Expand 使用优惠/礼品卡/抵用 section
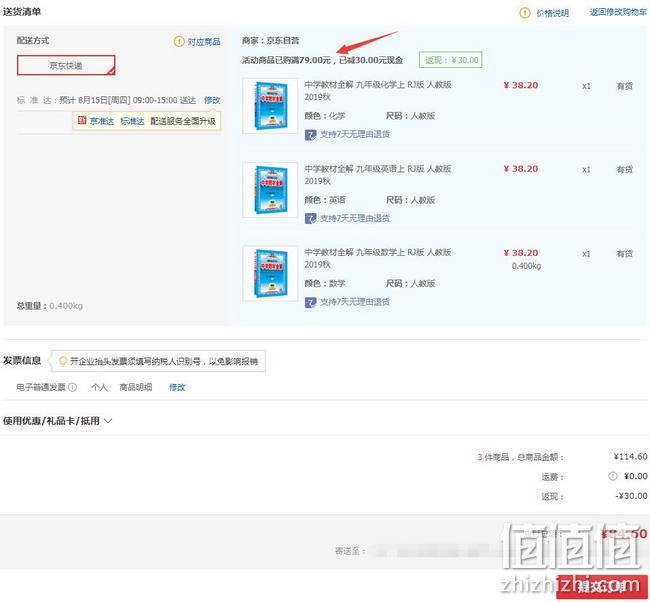Screen dimensions: 650x602 pos(57,421)
